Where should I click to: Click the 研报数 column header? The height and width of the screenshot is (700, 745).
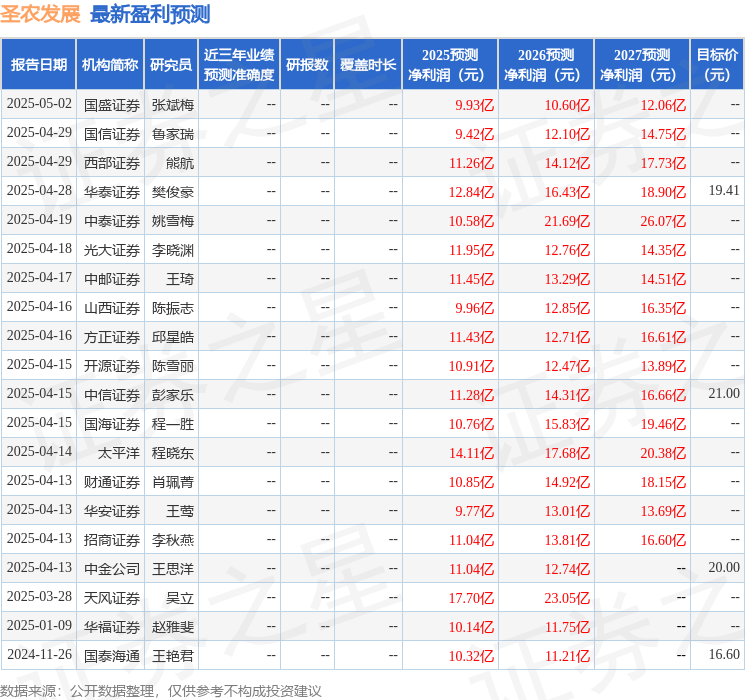coord(306,64)
